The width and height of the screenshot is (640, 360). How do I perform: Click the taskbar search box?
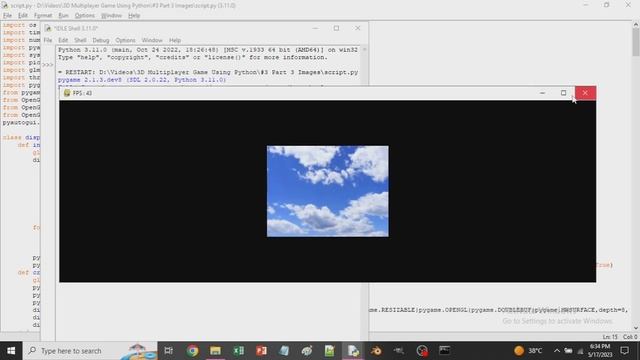coord(90,351)
